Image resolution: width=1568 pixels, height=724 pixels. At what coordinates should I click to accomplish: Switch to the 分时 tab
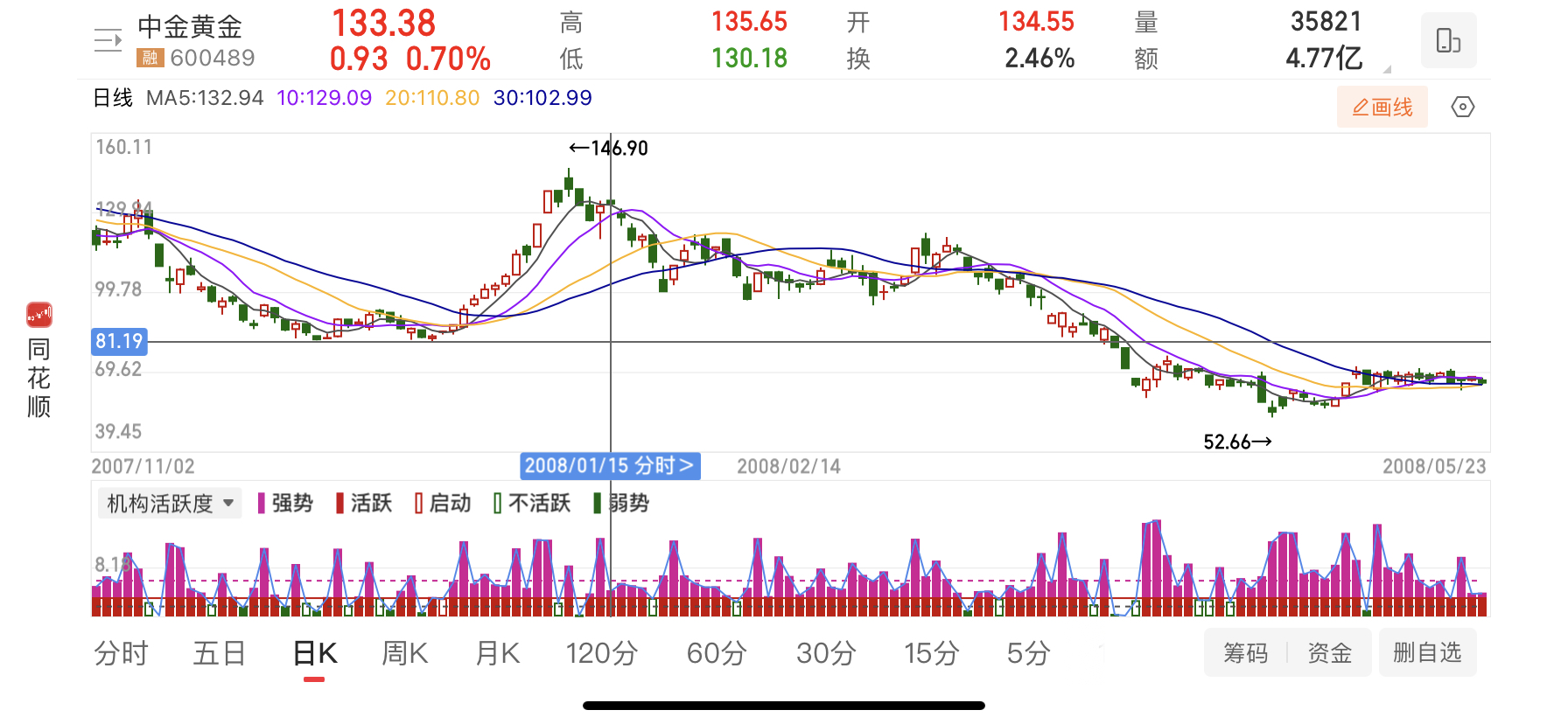point(122,653)
